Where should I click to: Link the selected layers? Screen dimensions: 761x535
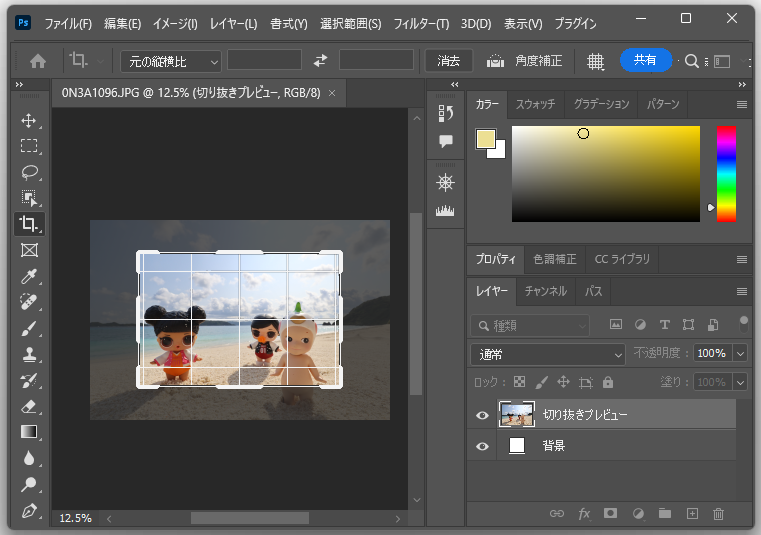(x=557, y=514)
